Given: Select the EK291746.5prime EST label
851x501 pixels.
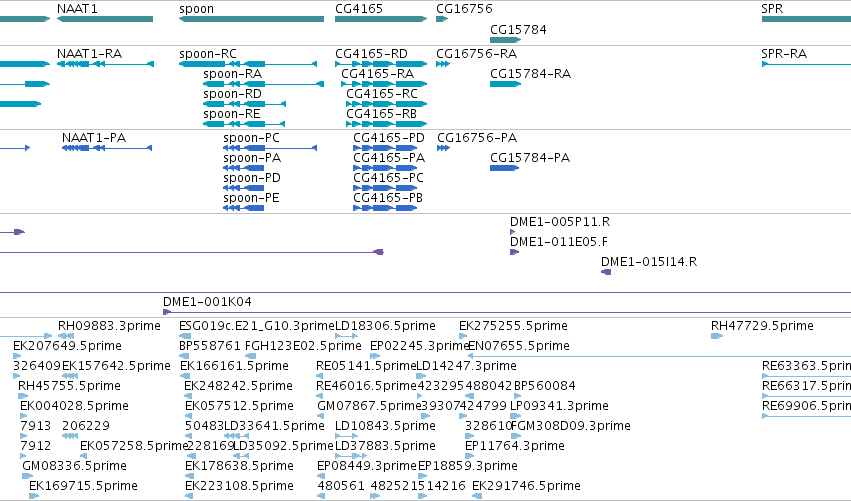Looking at the screenshot, I should tap(526, 486).
